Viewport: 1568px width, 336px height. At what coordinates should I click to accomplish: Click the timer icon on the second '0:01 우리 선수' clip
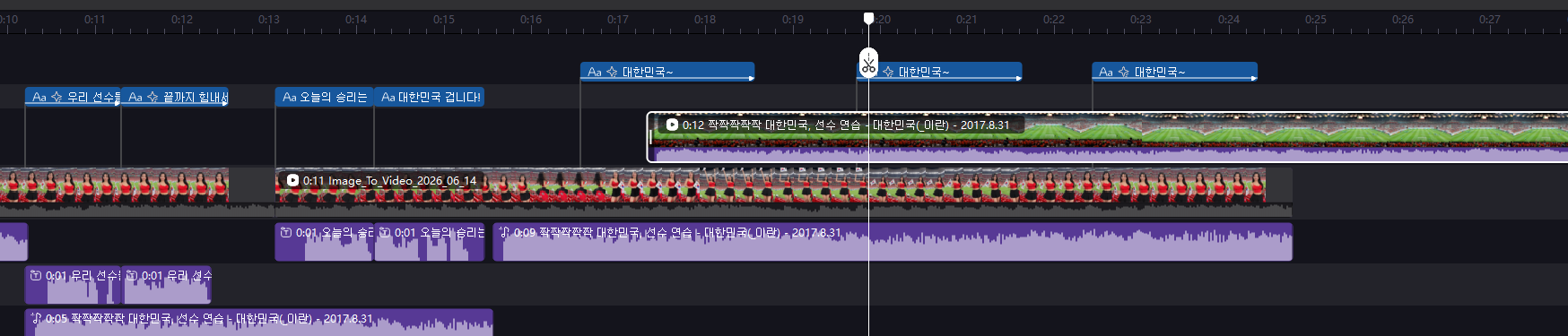(132, 275)
